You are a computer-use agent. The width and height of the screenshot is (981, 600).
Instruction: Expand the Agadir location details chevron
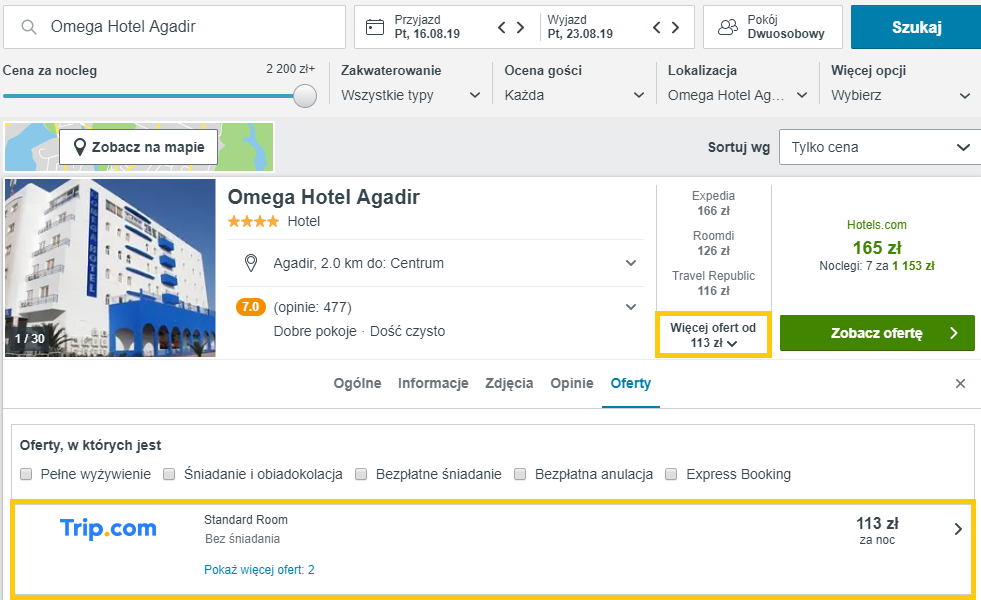pos(631,263)
